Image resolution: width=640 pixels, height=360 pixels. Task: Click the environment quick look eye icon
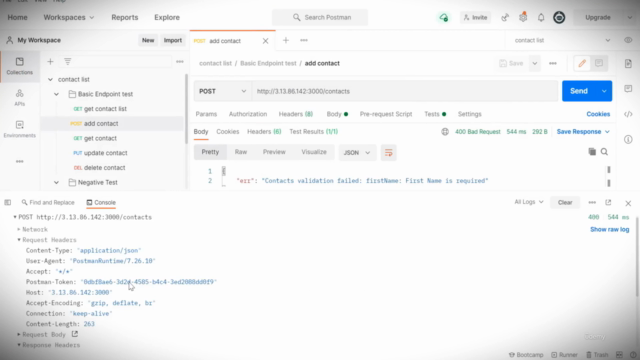[628, 40]
